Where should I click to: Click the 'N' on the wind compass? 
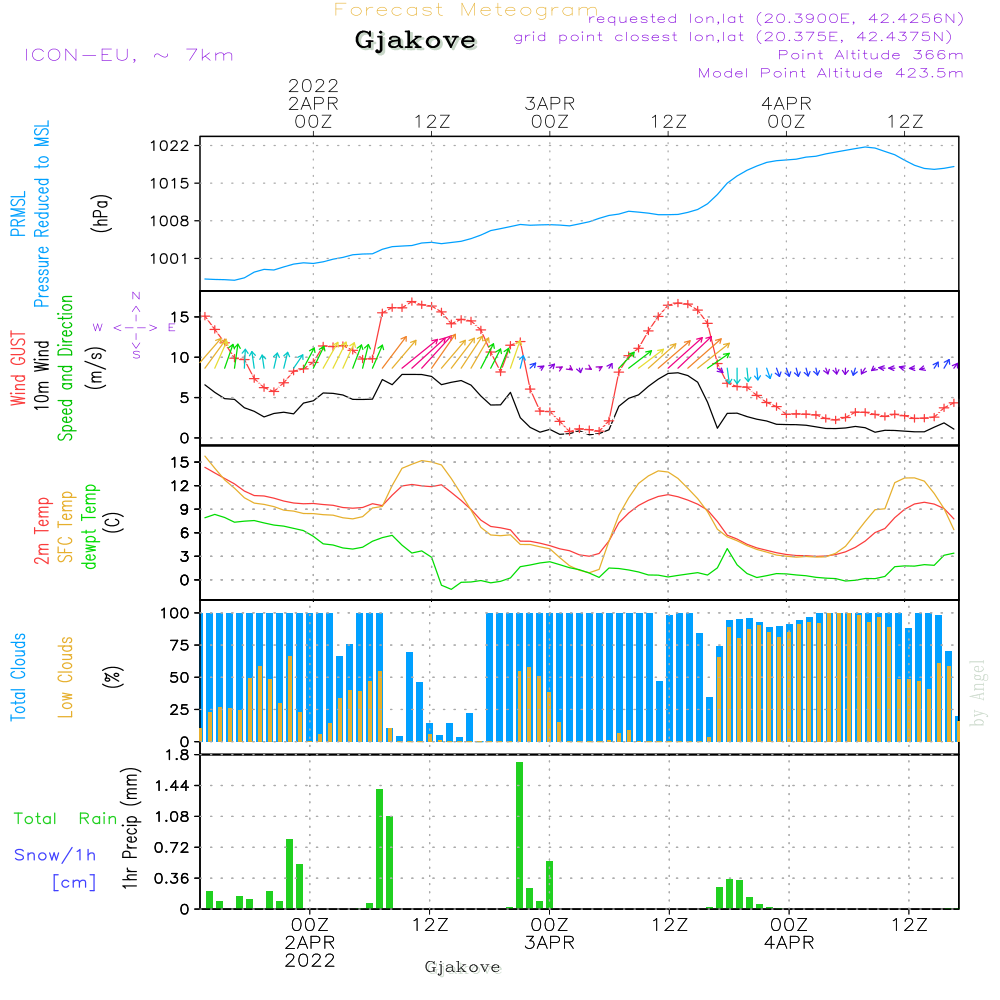tap(136, 296)
